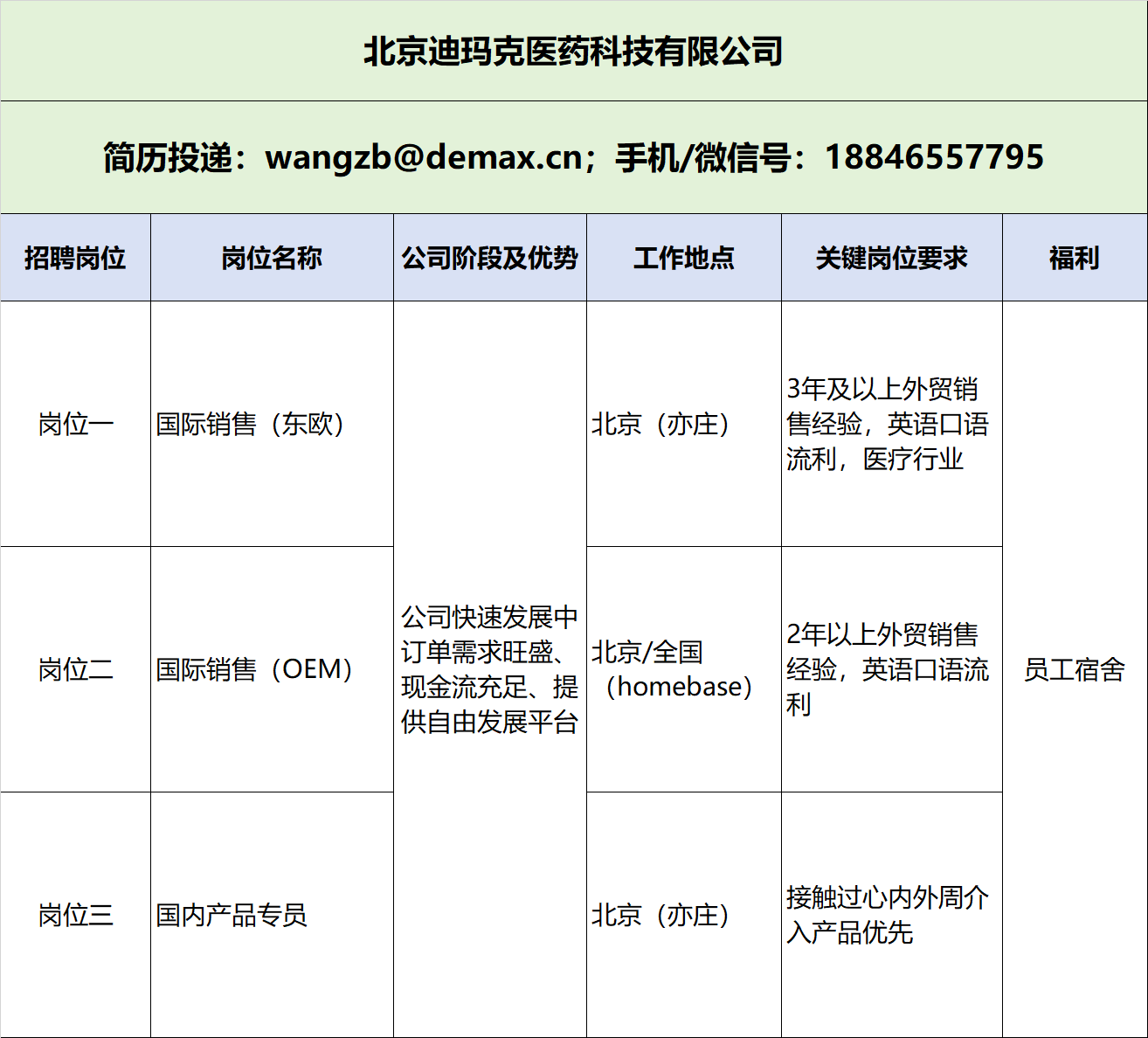Screen dimensions: 1148x1038
Task: Select the resume contact line with wangzb@demax.cn
Action: pyautogui.click(x=573, y=157)
